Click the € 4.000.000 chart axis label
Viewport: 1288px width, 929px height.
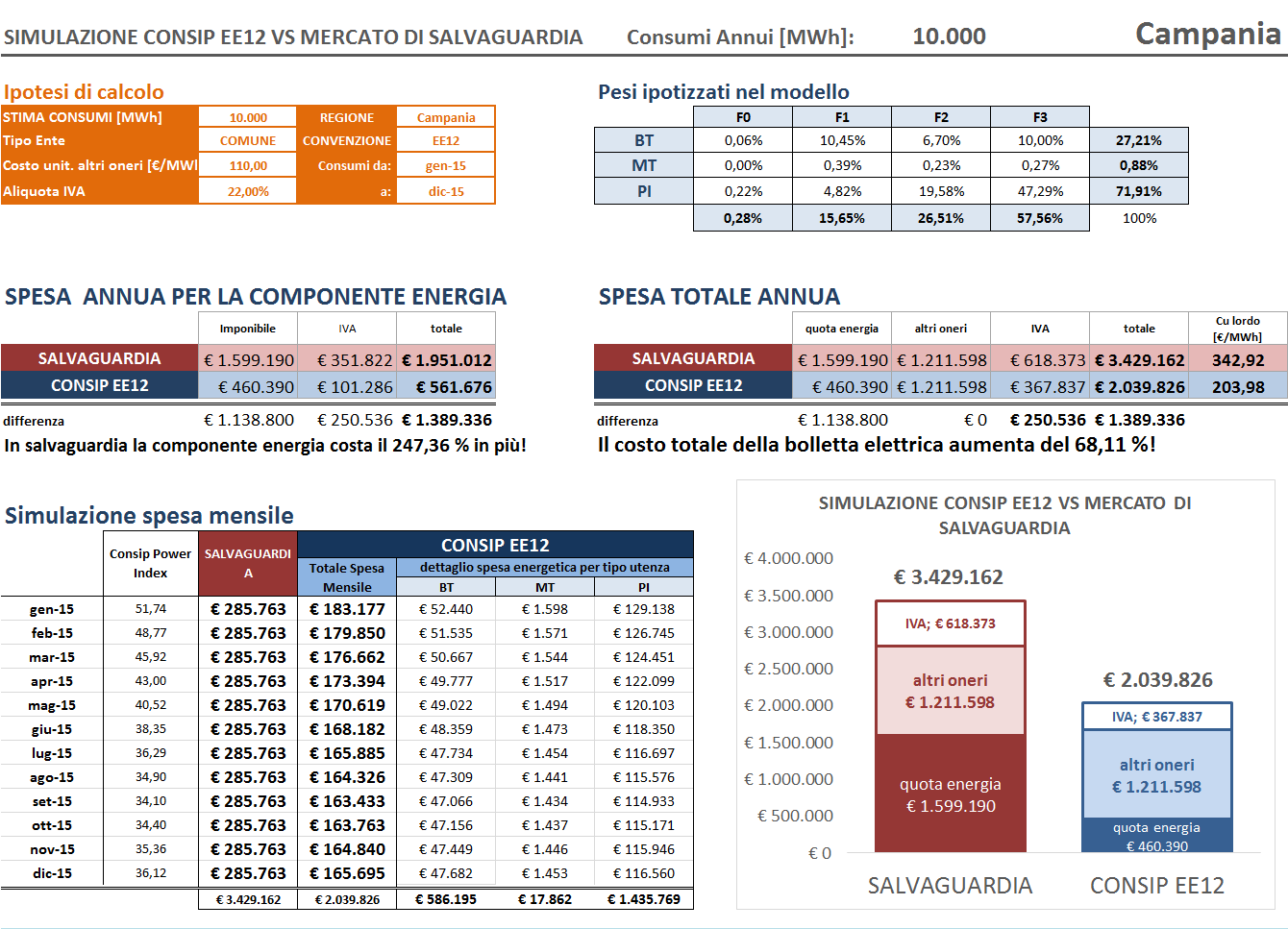coord(788,558)
